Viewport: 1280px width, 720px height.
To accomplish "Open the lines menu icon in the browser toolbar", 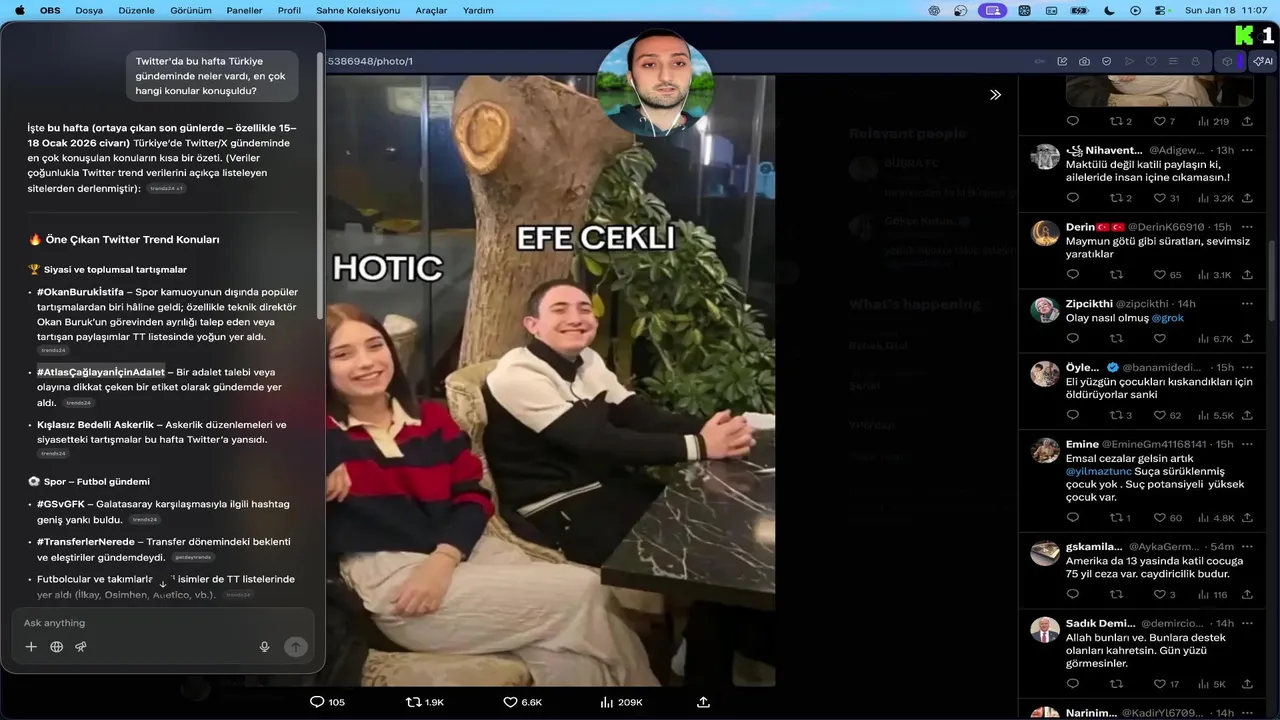I will (1173, 61).
